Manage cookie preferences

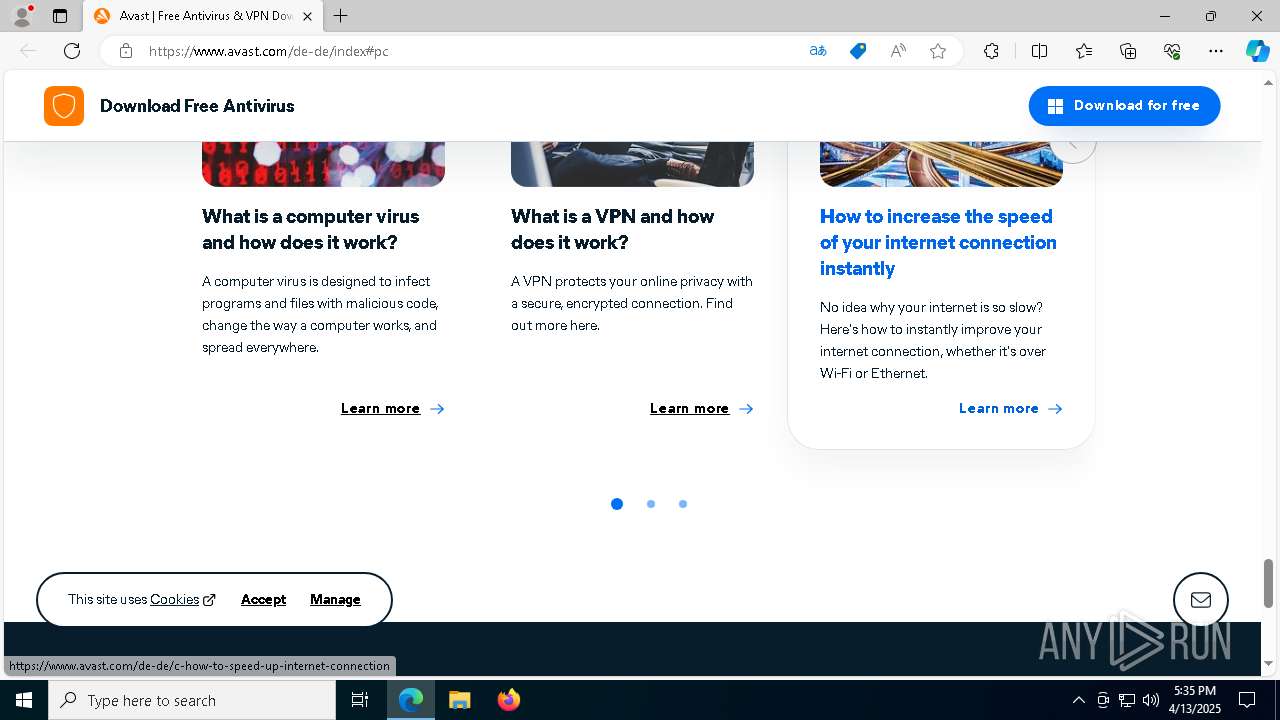335,599
